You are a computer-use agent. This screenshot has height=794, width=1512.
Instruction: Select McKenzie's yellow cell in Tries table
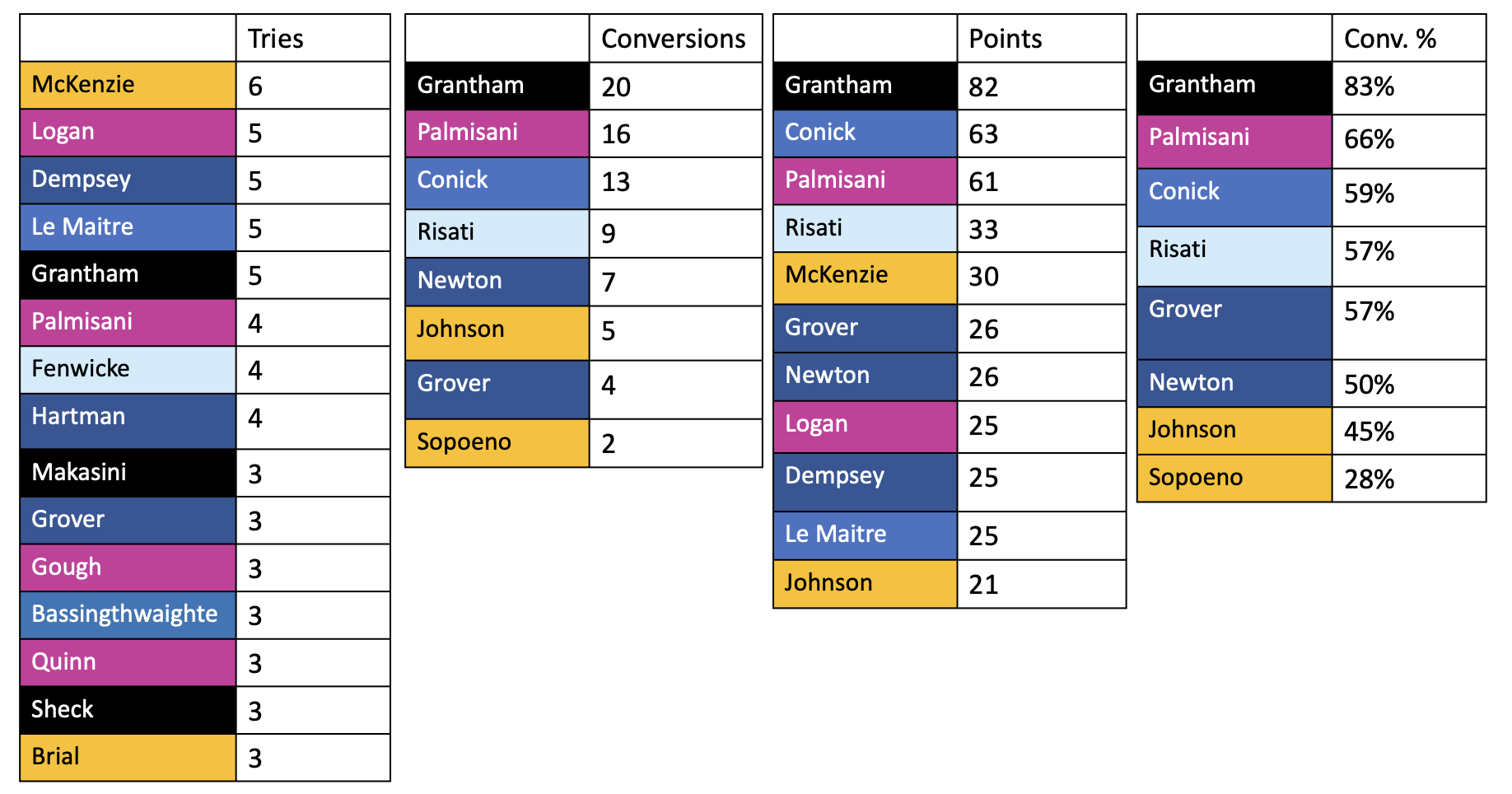tap(128, 85)
